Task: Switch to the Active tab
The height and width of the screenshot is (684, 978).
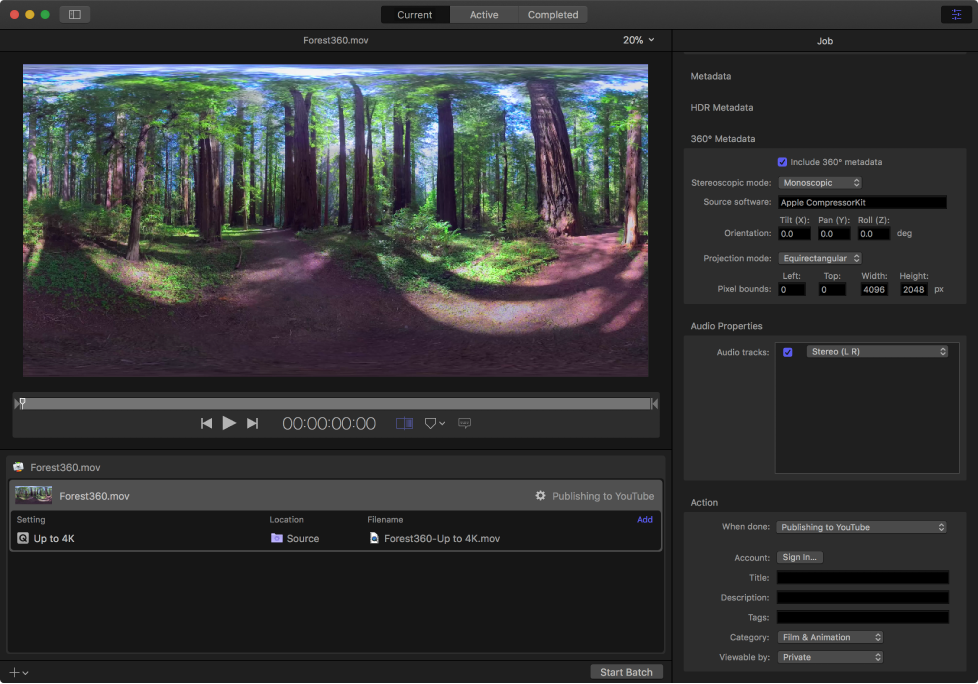Action: 484,15
